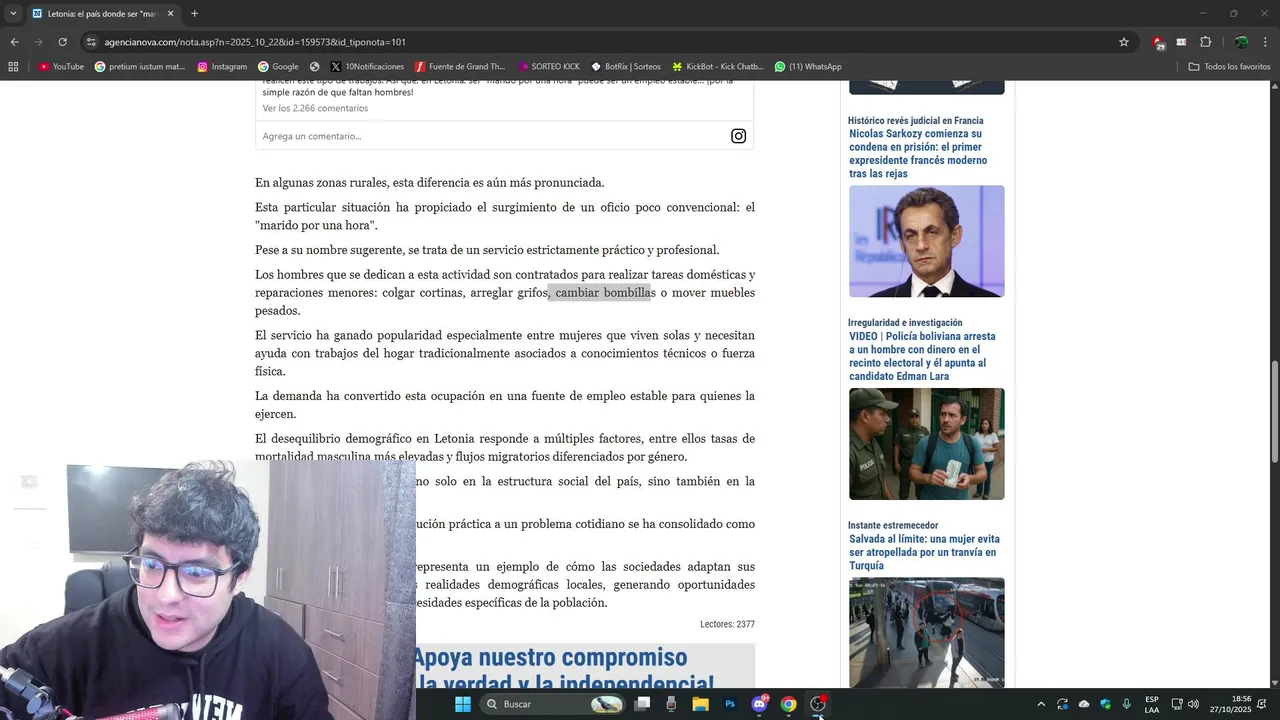Open File Explorer from the taskbar
Viewport: 1280px width, 720px height.
tap(701, 704)
